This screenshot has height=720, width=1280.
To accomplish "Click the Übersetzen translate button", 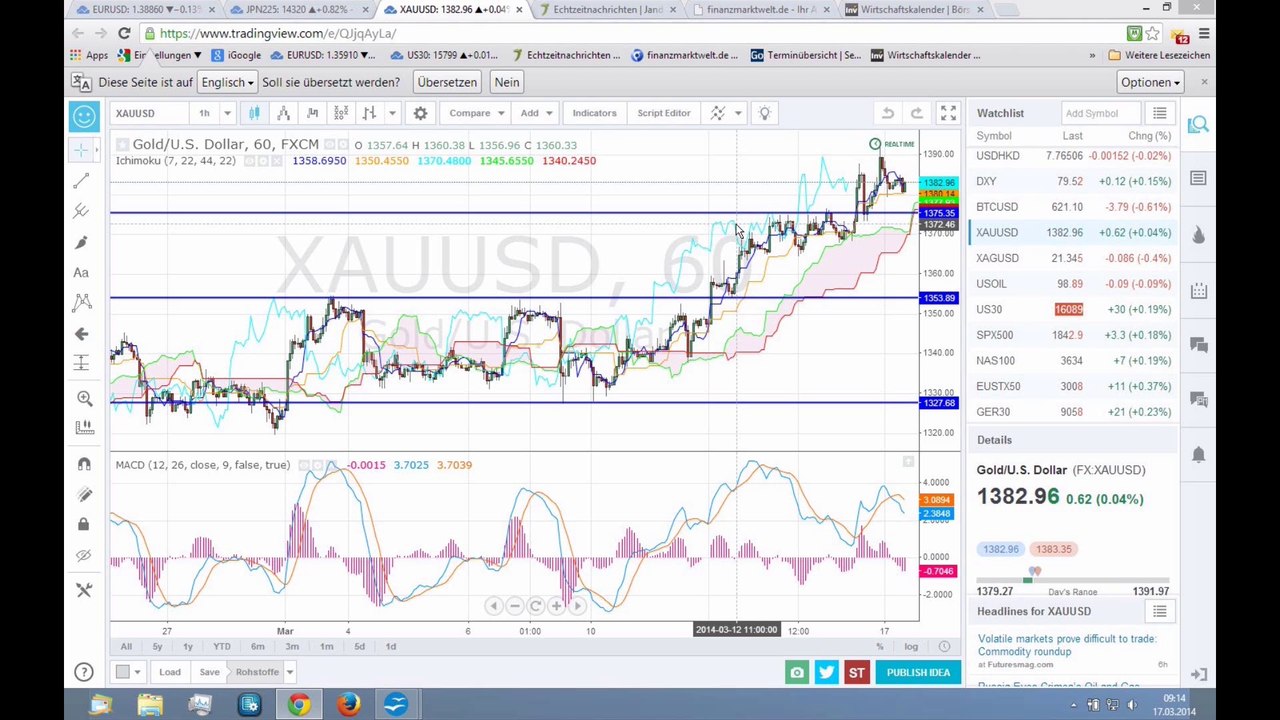I will [x=447, y=82].
